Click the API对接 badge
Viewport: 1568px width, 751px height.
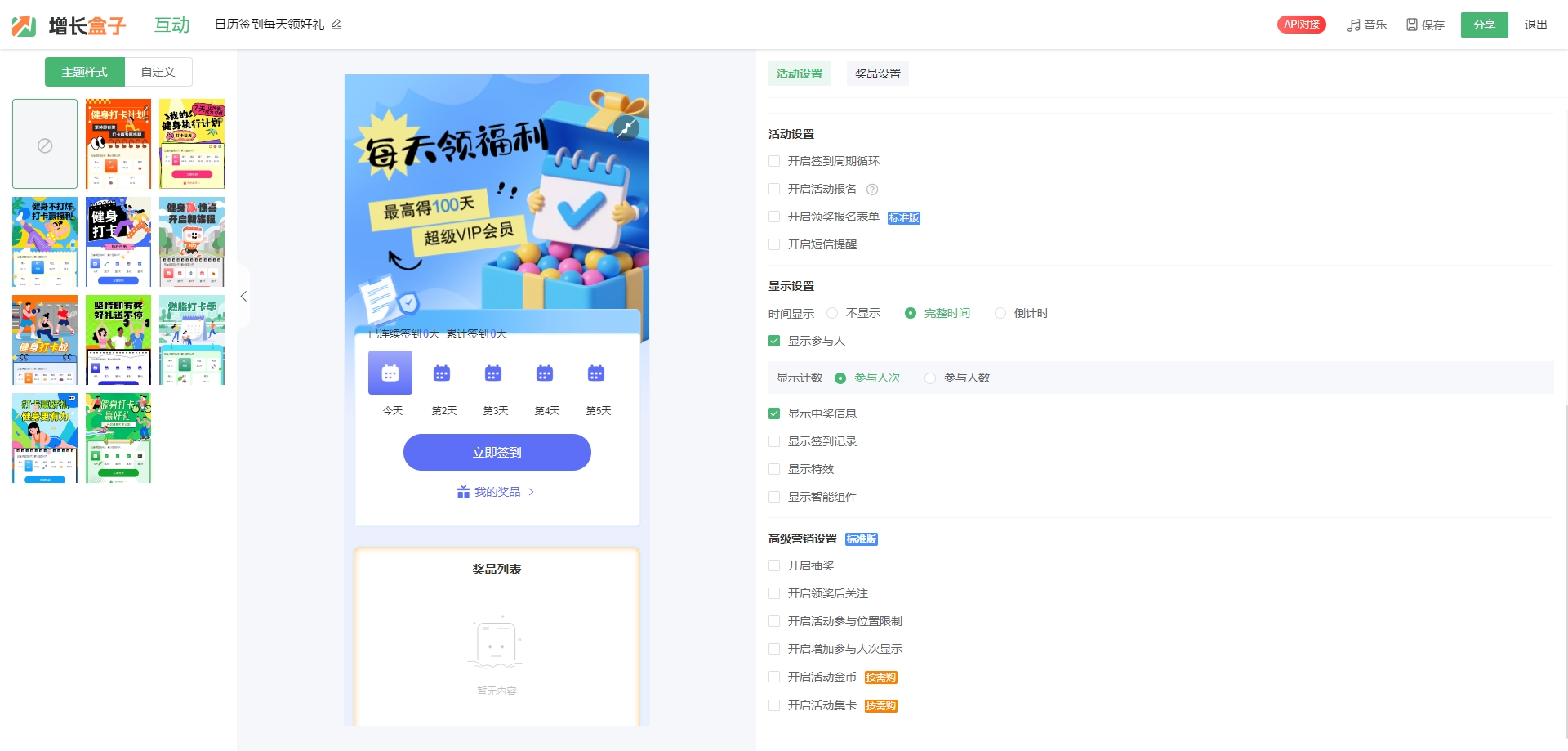[1302, 25]
